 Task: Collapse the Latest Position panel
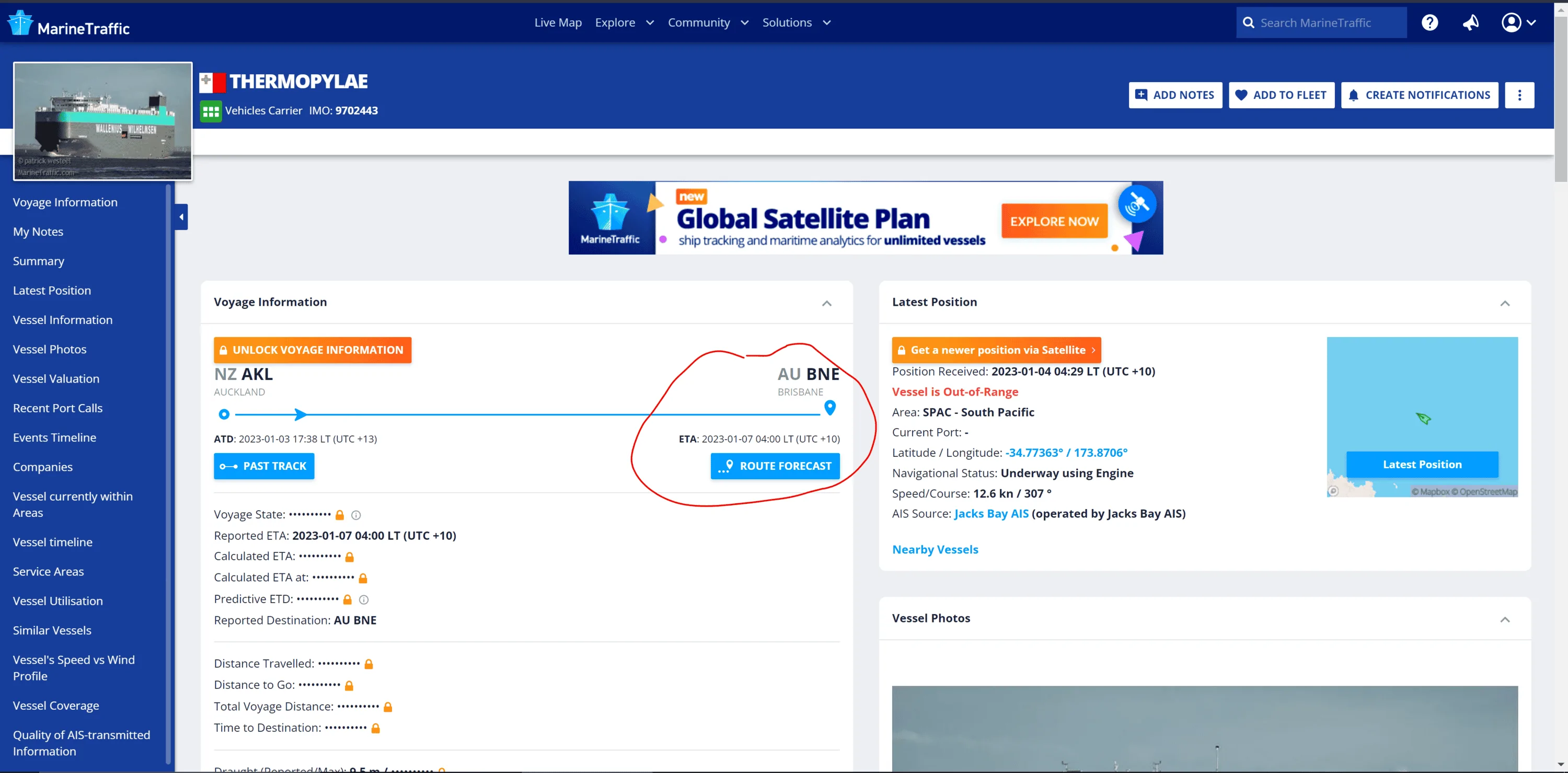tap(1505, 303)
